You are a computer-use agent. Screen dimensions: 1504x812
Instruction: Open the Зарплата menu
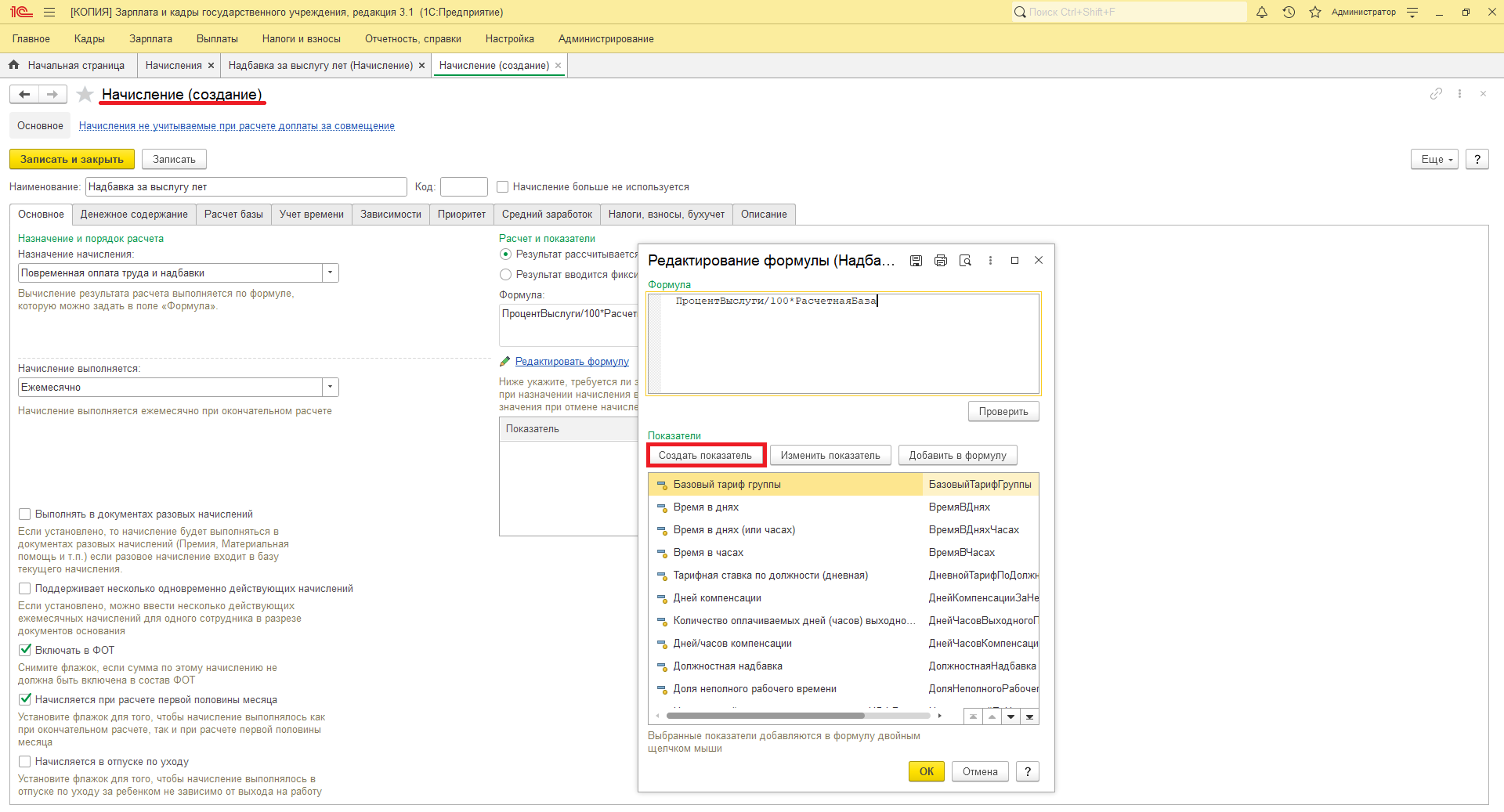(x=150, y=39)
